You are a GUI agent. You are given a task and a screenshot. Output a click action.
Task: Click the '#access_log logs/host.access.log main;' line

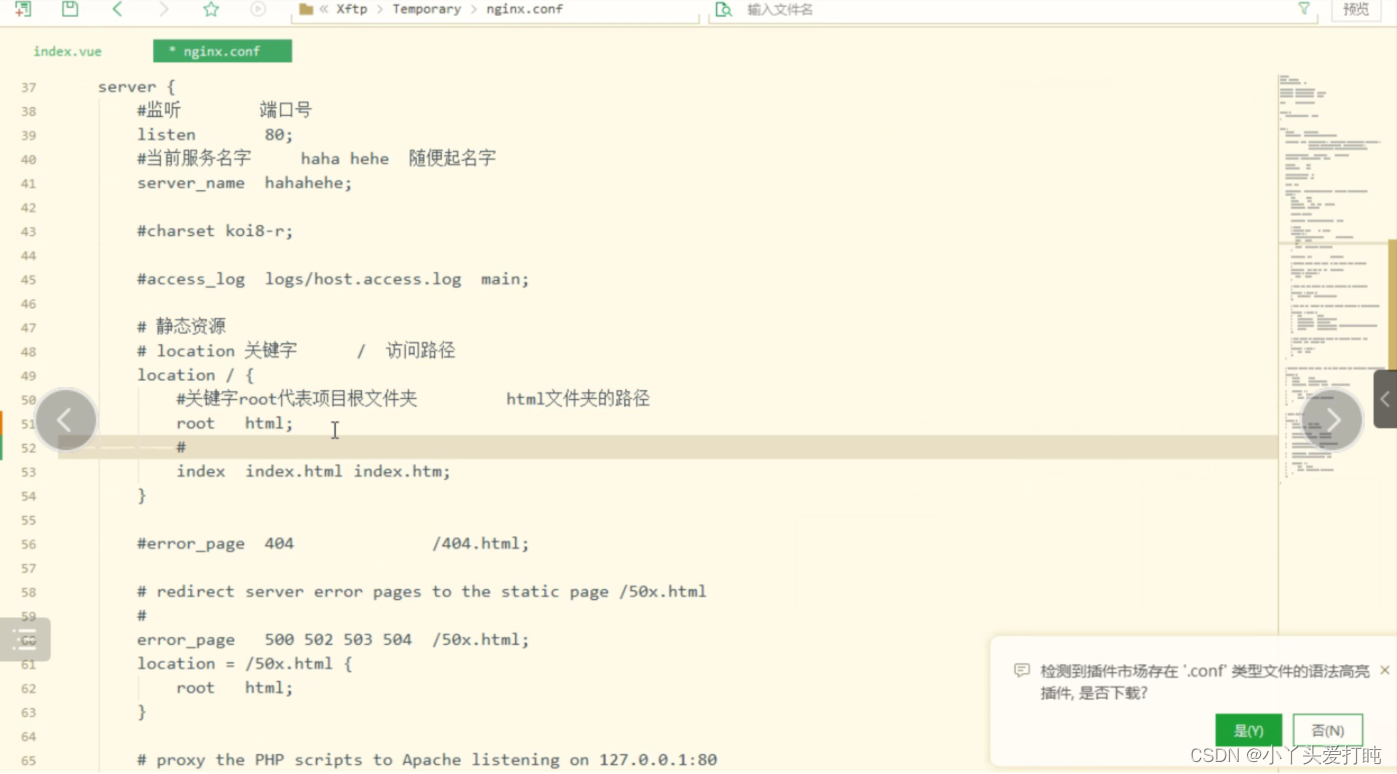click(333, 279)
